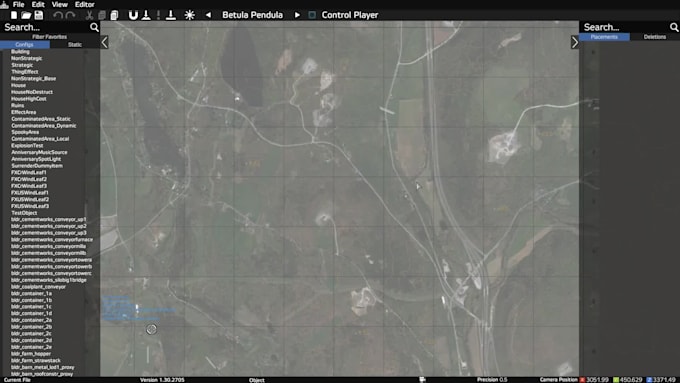The image size is (680, 383).
Task: Open the View menu
Action: 59,4
